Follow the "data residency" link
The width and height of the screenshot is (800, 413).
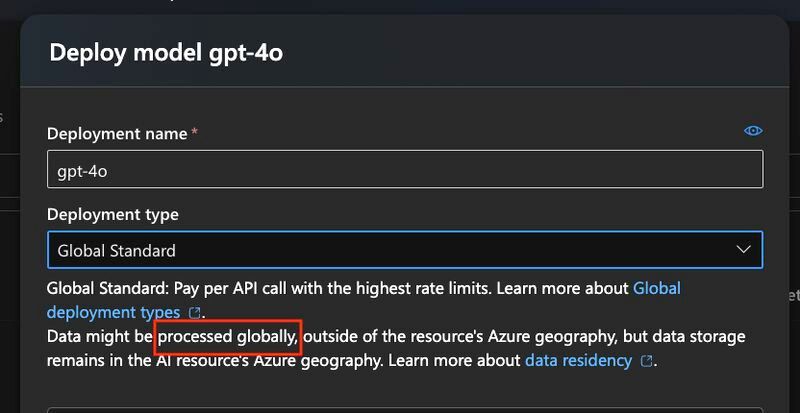click(577, 360)
